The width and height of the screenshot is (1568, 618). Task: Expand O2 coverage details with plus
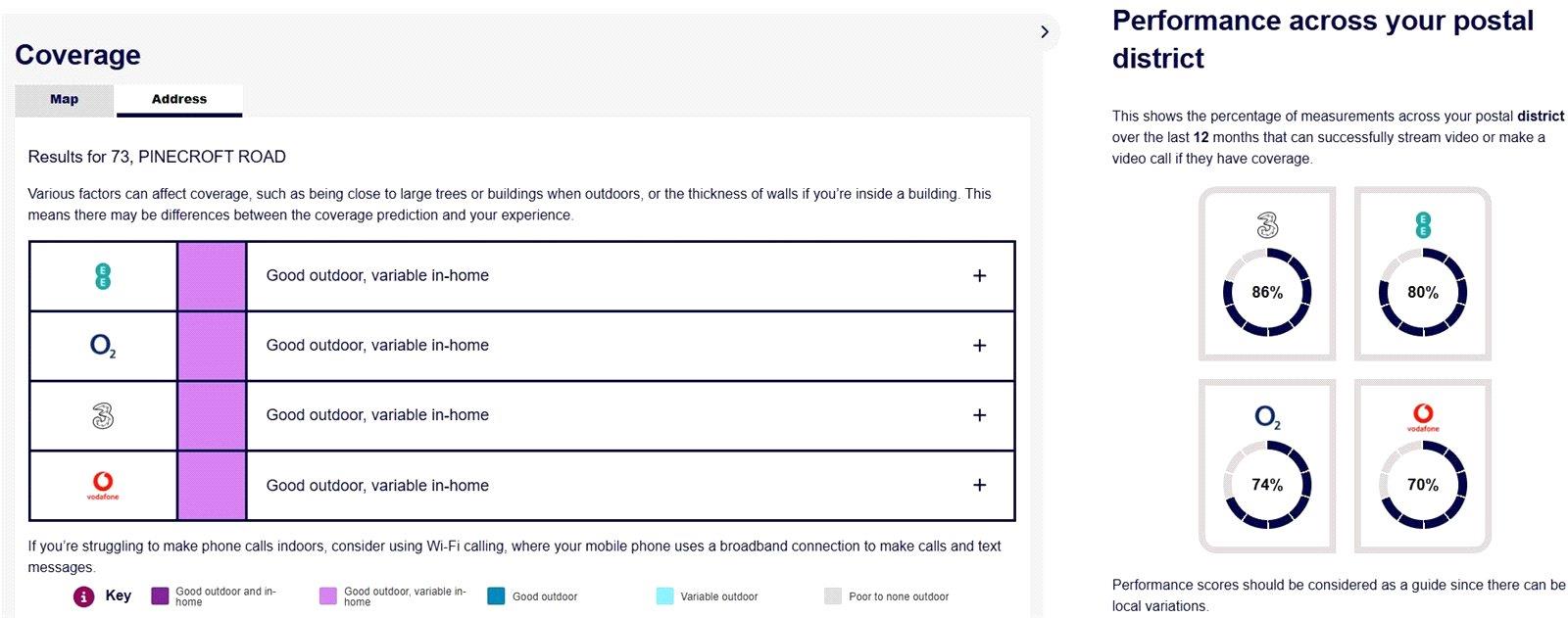(979, 346)
